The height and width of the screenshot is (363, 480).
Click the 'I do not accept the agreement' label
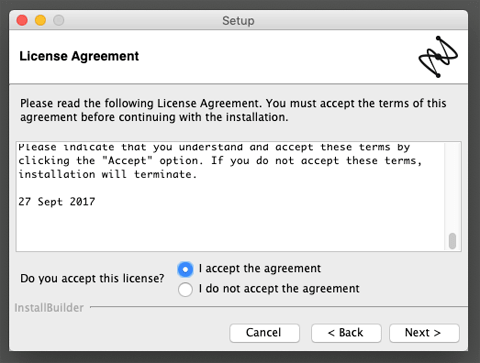[279, 289]
